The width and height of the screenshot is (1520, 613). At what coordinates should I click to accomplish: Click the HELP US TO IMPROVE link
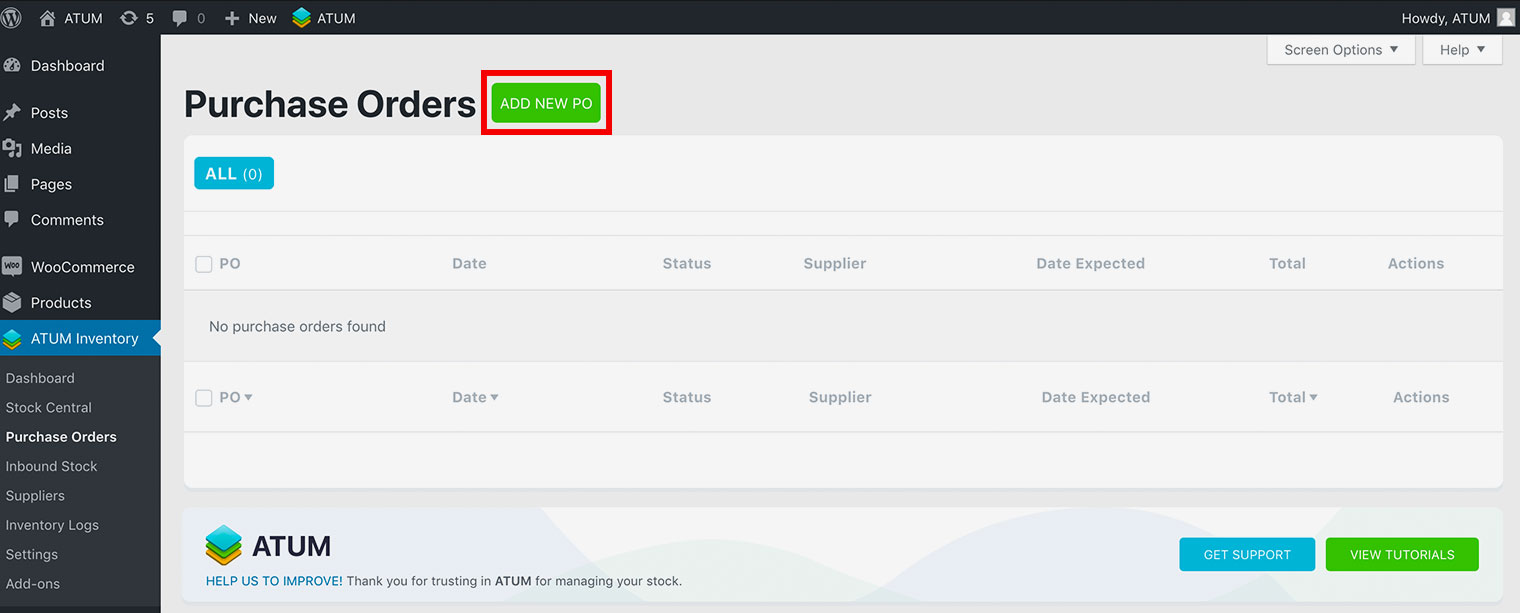pos(274,581)
